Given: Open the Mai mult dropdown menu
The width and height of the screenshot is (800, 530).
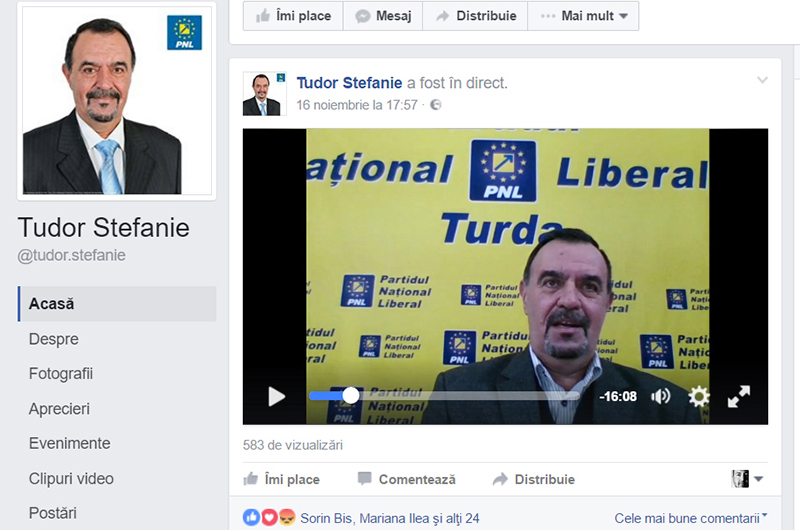Looking at the screenshot, I should point(583,16).
